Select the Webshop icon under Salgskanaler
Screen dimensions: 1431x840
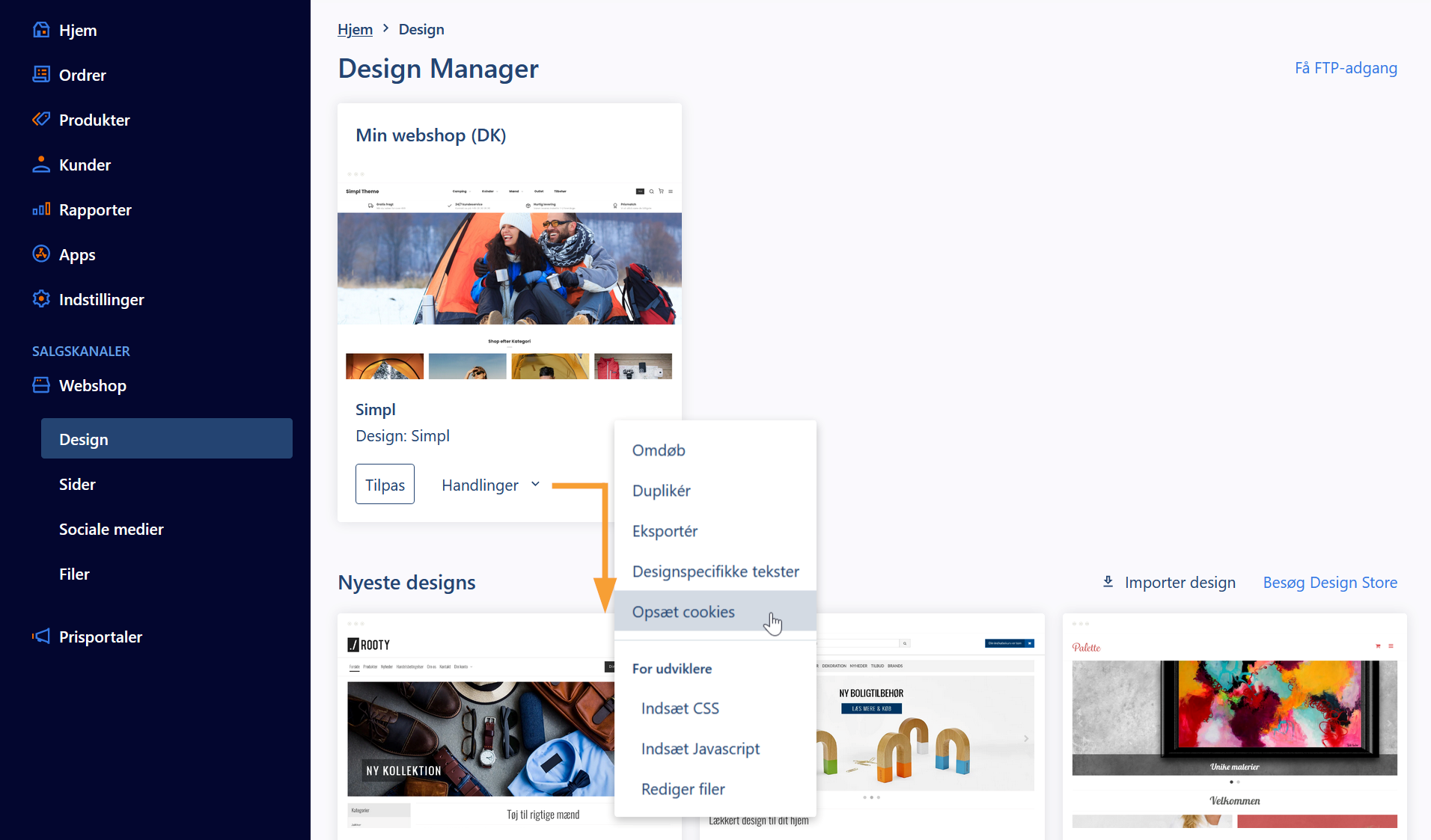click(41, 384)
